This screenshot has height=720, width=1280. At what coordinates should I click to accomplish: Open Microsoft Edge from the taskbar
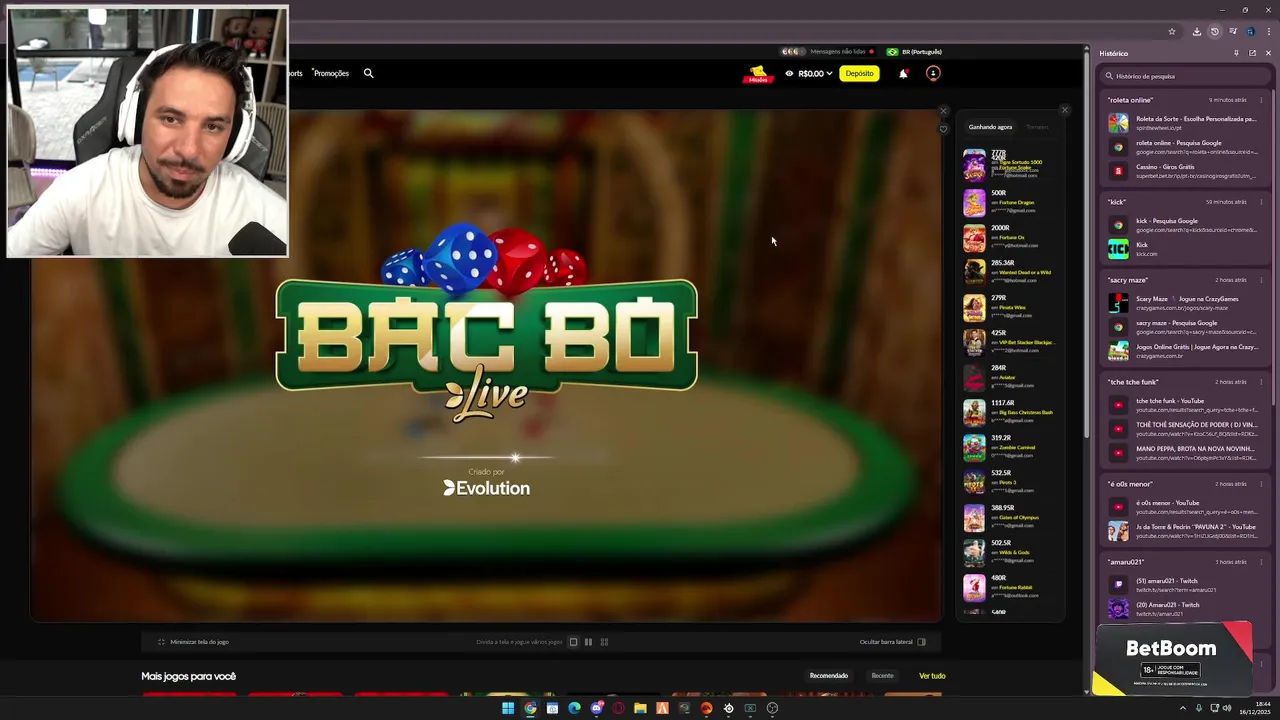(574, 708)
